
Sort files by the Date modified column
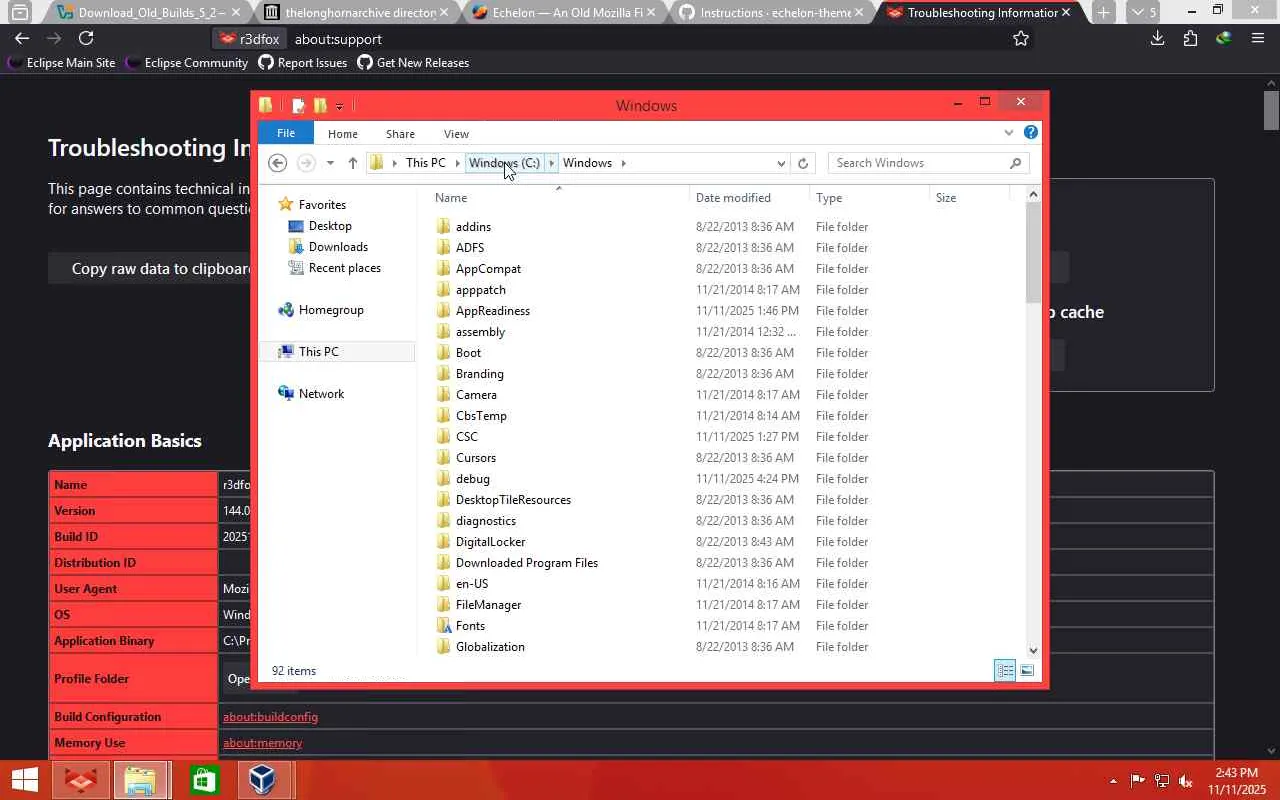[x=748, y=198]
